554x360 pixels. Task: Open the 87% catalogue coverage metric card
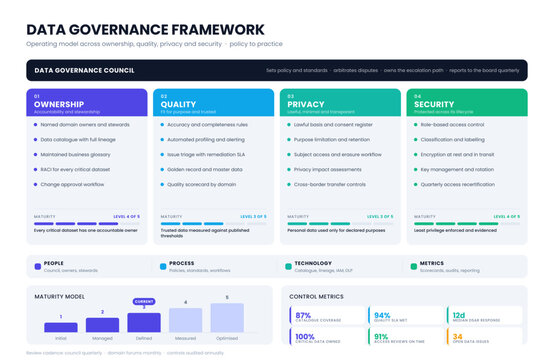(327, 315)
